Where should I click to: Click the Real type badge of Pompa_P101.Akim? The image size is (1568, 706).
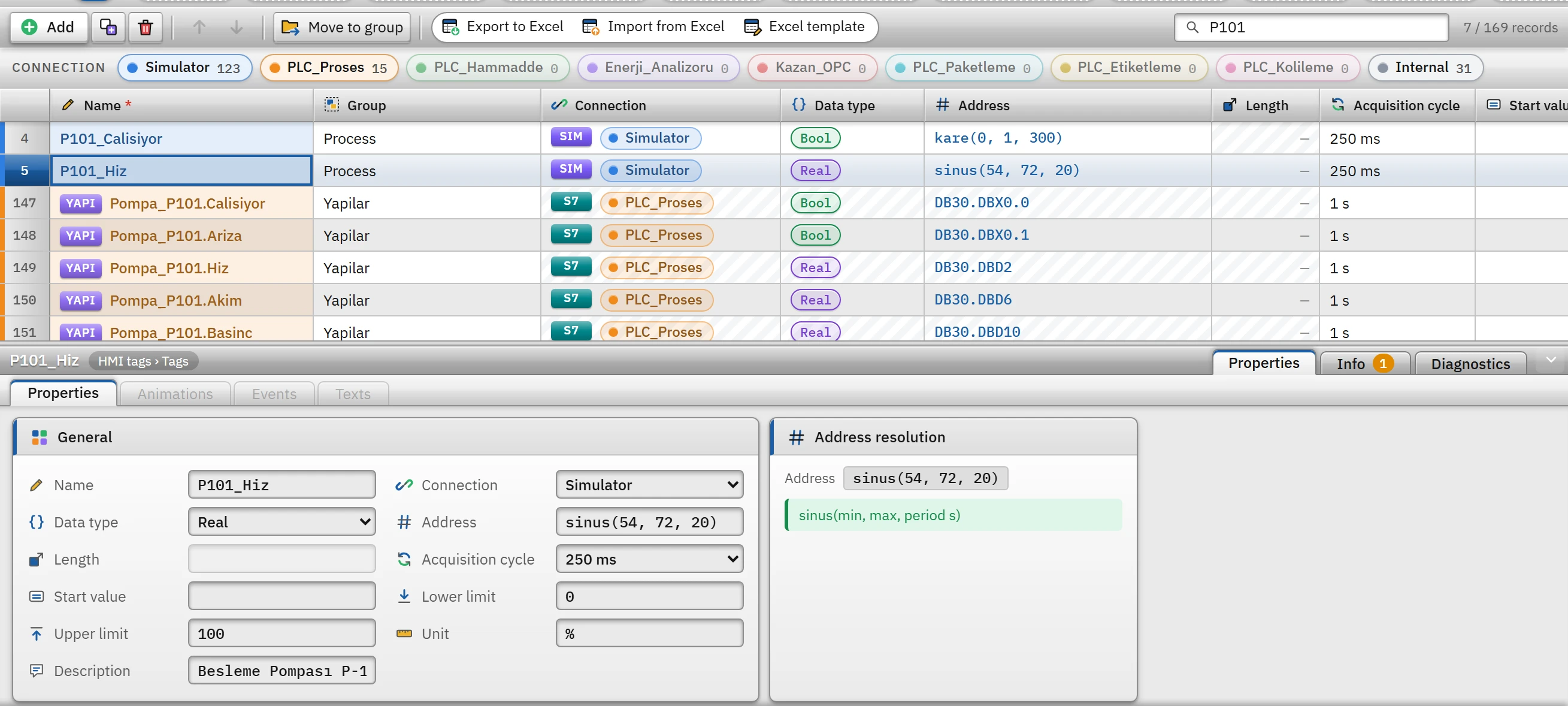pyautogui.click(x=815, y=300)
